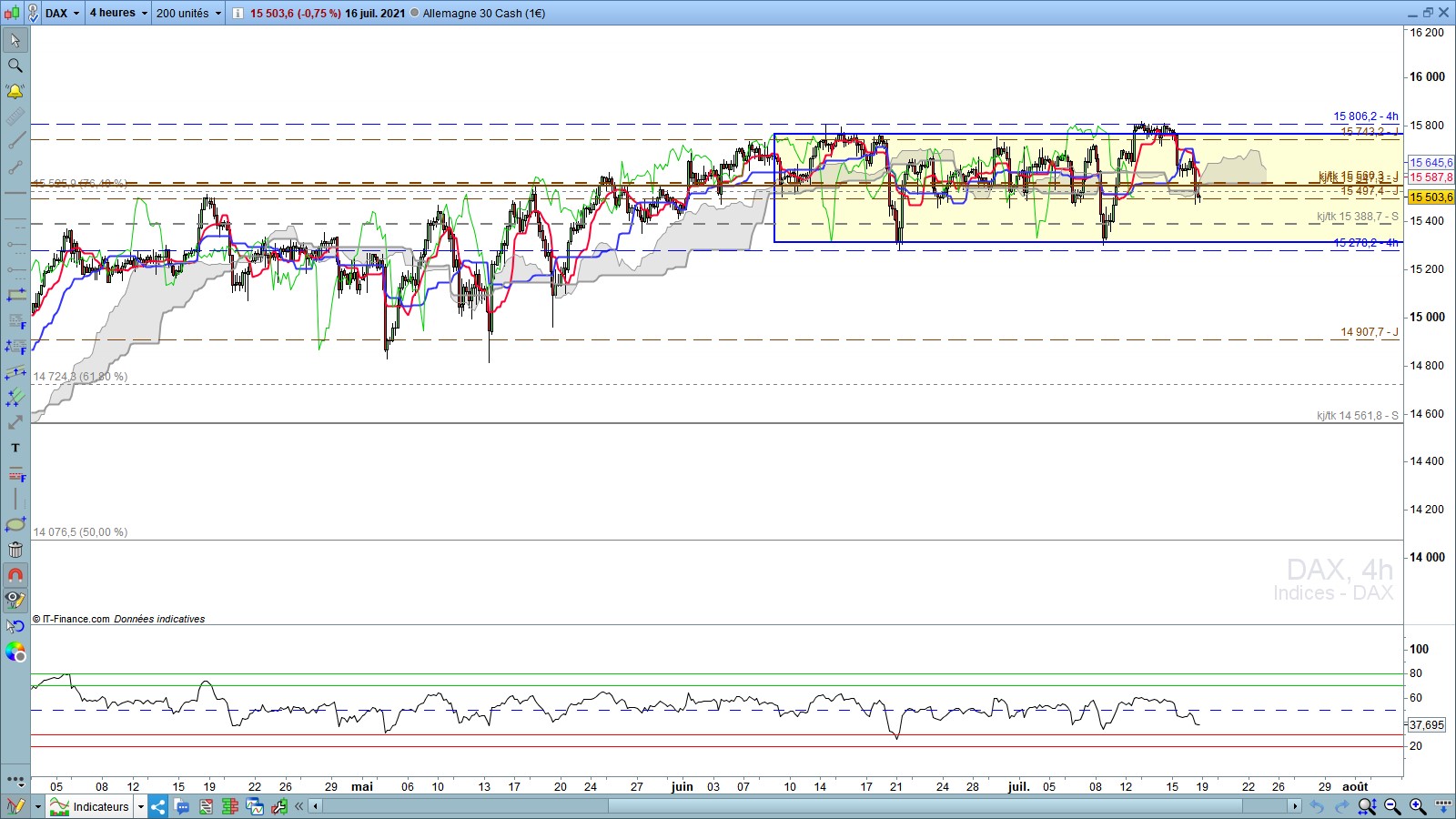
Task: Select the vertical line tool
Action: tap(15, 499)
